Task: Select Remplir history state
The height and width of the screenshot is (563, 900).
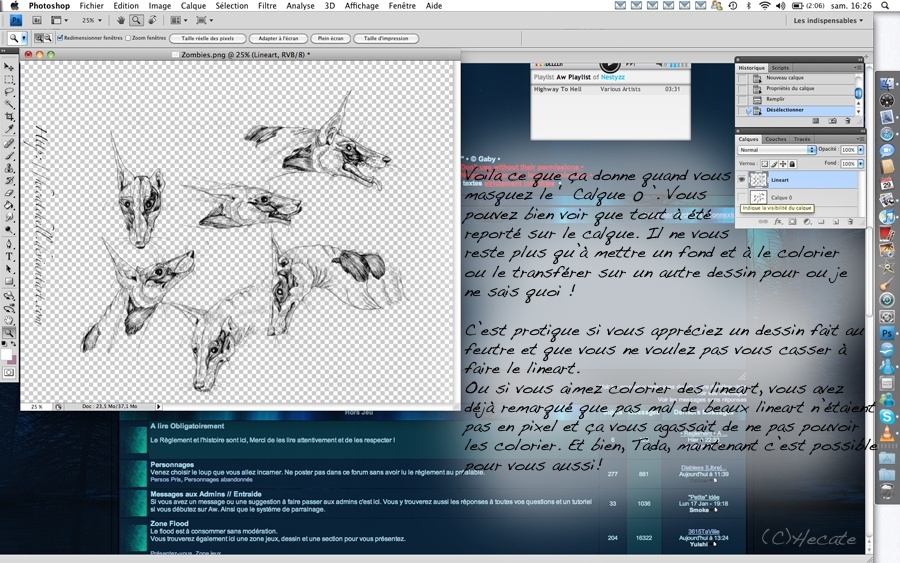Action: click(797, 99)
